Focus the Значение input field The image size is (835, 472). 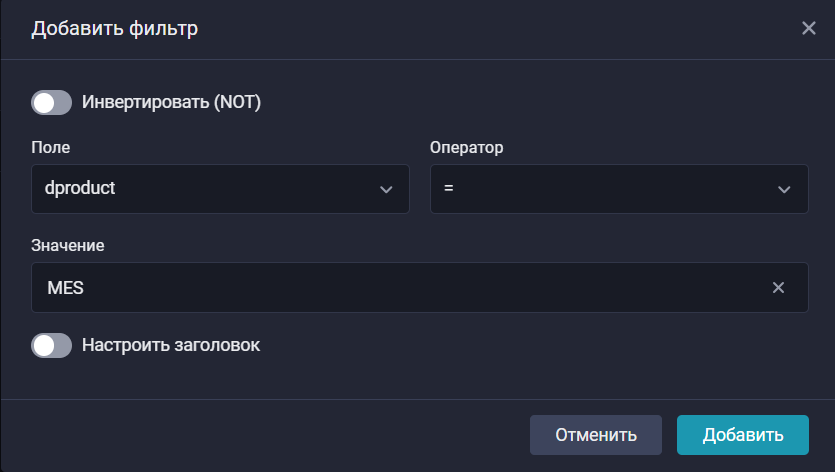tap(400, 288)
